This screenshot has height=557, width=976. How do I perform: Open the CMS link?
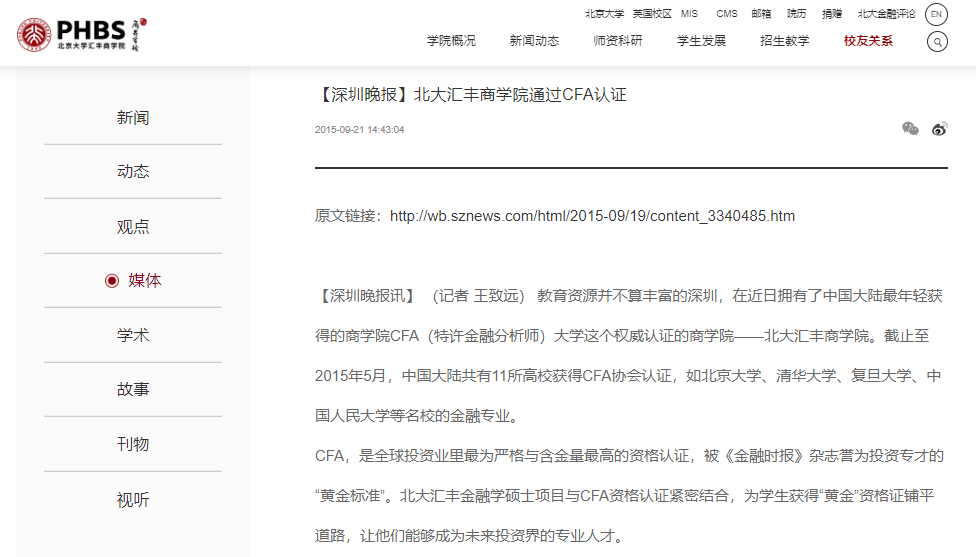726,14
